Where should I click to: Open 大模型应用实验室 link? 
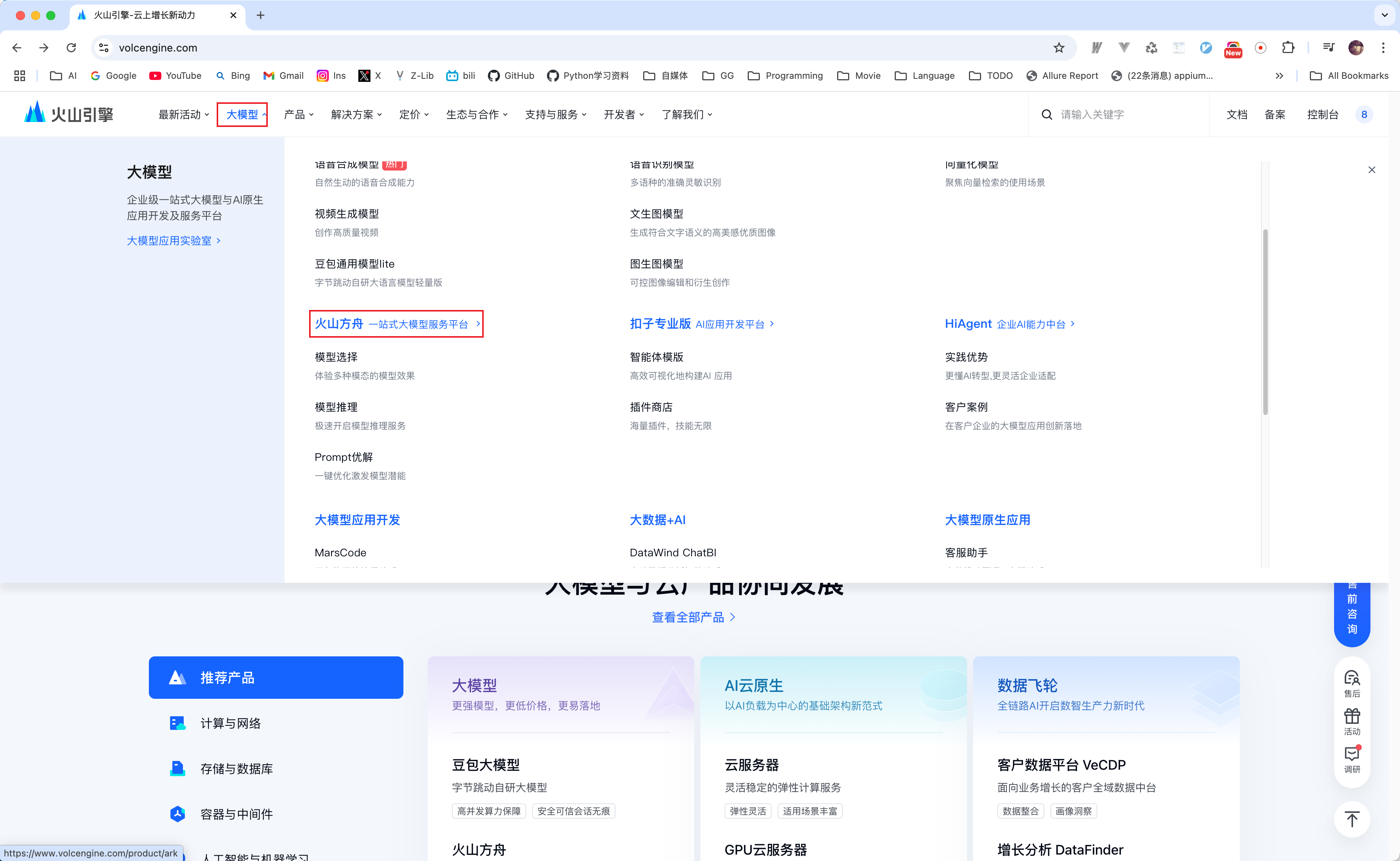coord(173,241)
